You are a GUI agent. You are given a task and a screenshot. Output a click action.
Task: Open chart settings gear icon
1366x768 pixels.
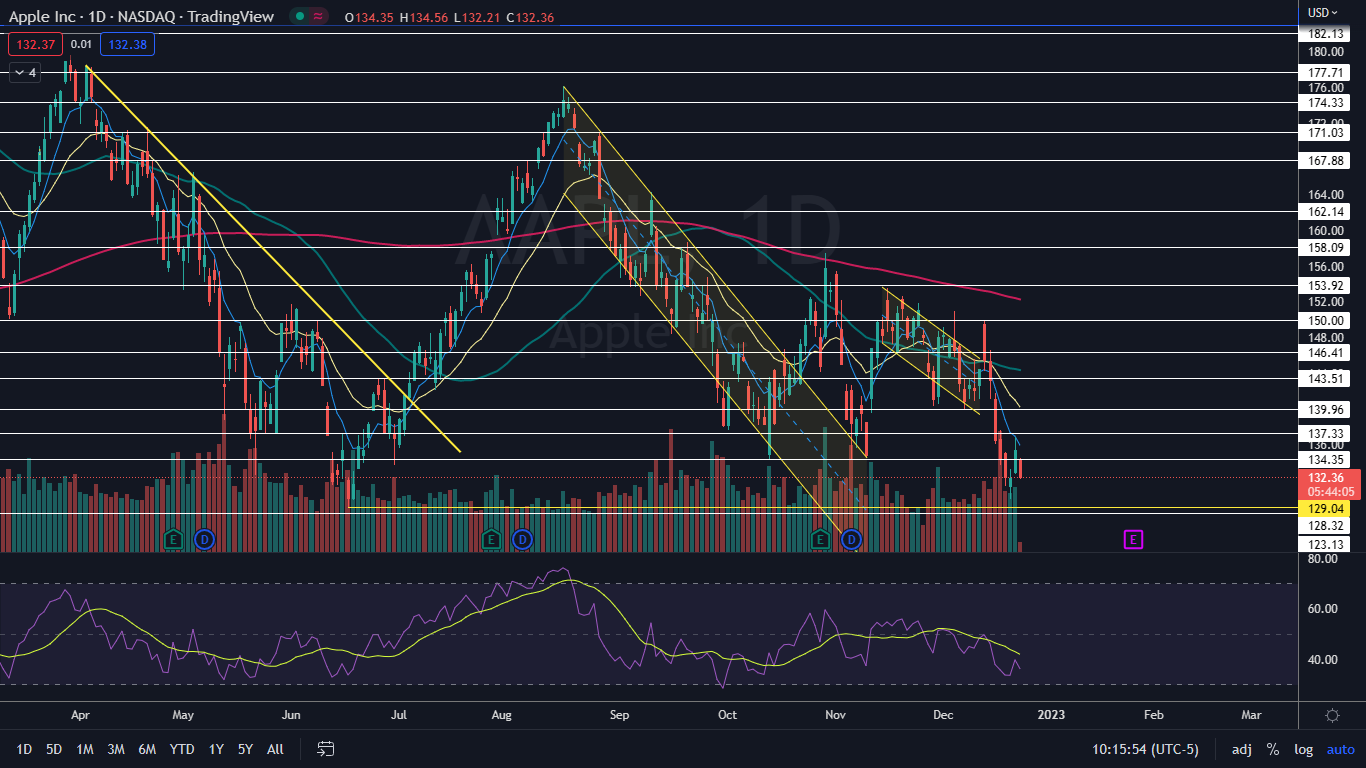click(1332, 715)
